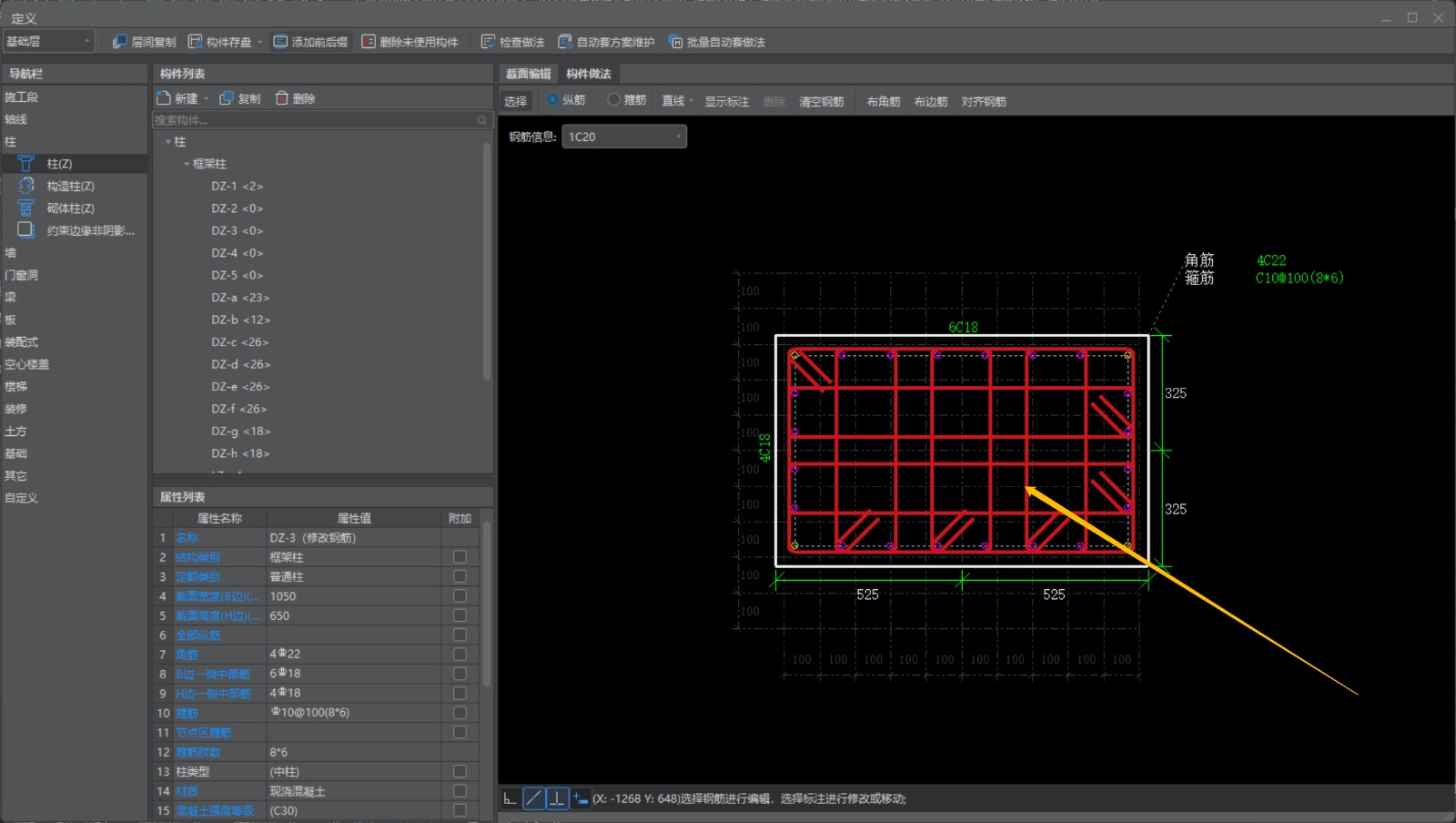Toggle the perpendicular snap icon

(557, 798)
